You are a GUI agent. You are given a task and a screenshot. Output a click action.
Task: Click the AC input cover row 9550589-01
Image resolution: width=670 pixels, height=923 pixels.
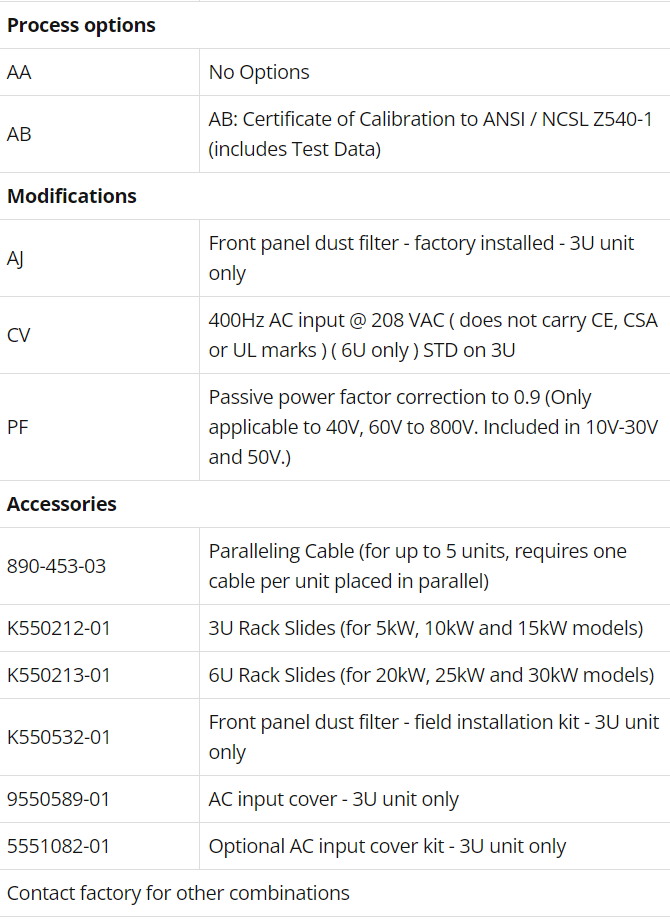[335, 799]
